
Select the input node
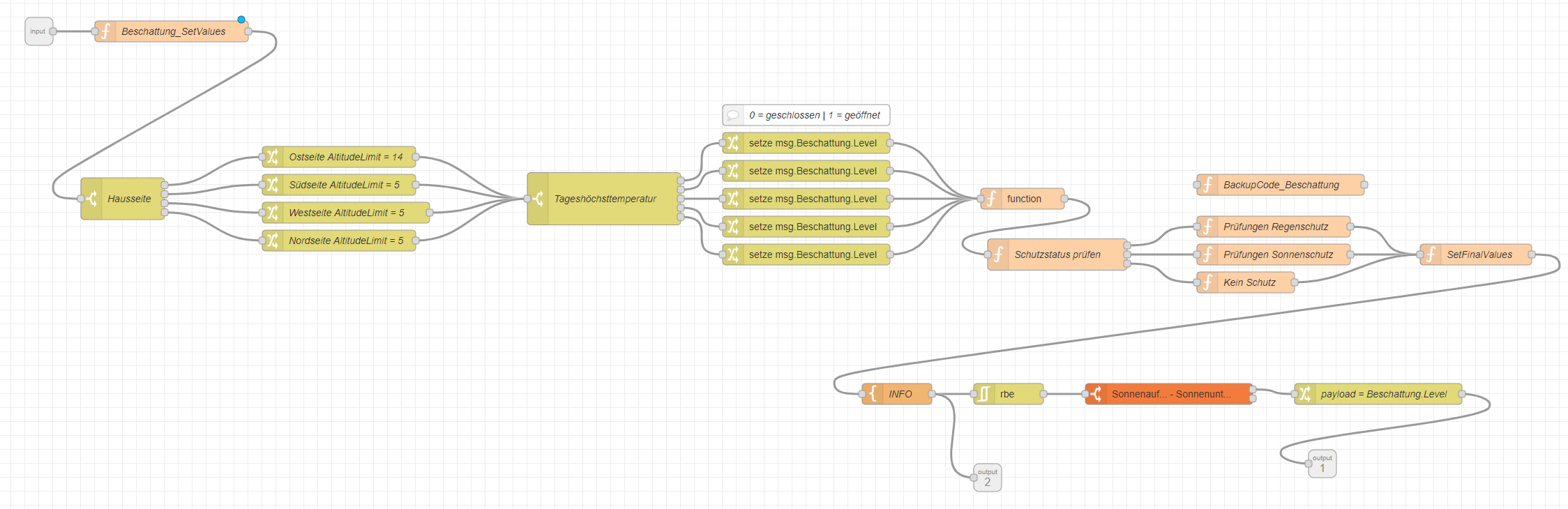39,31
